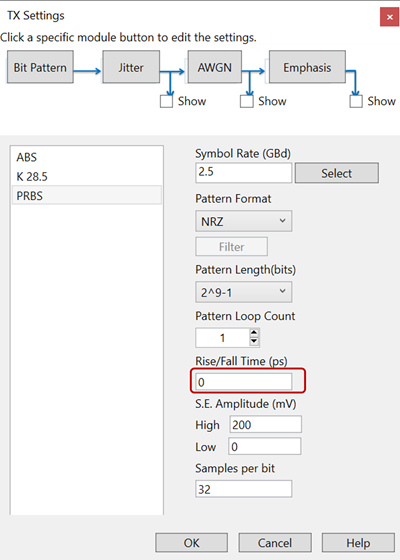Close the TX Settings dialog
This screenshot has width=400, height=560.
[390, 17]
